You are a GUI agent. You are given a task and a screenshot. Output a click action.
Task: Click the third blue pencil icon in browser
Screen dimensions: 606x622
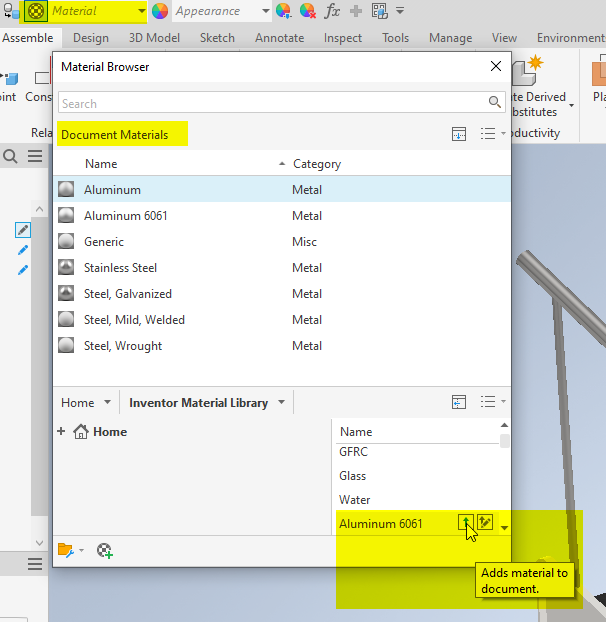(23, 270)
